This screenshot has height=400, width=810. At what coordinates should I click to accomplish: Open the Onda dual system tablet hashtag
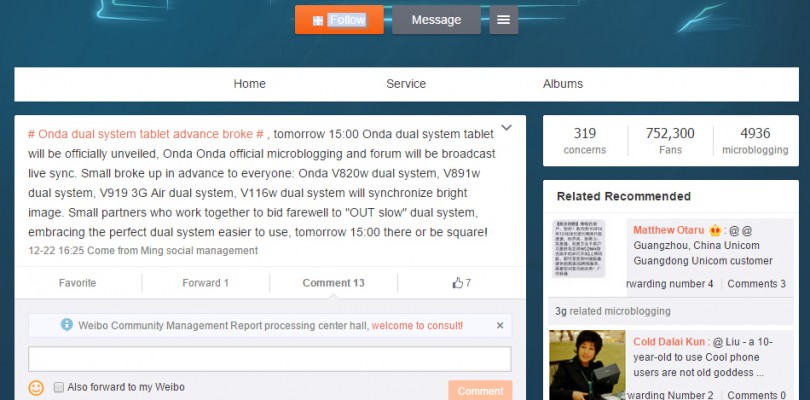146,134
